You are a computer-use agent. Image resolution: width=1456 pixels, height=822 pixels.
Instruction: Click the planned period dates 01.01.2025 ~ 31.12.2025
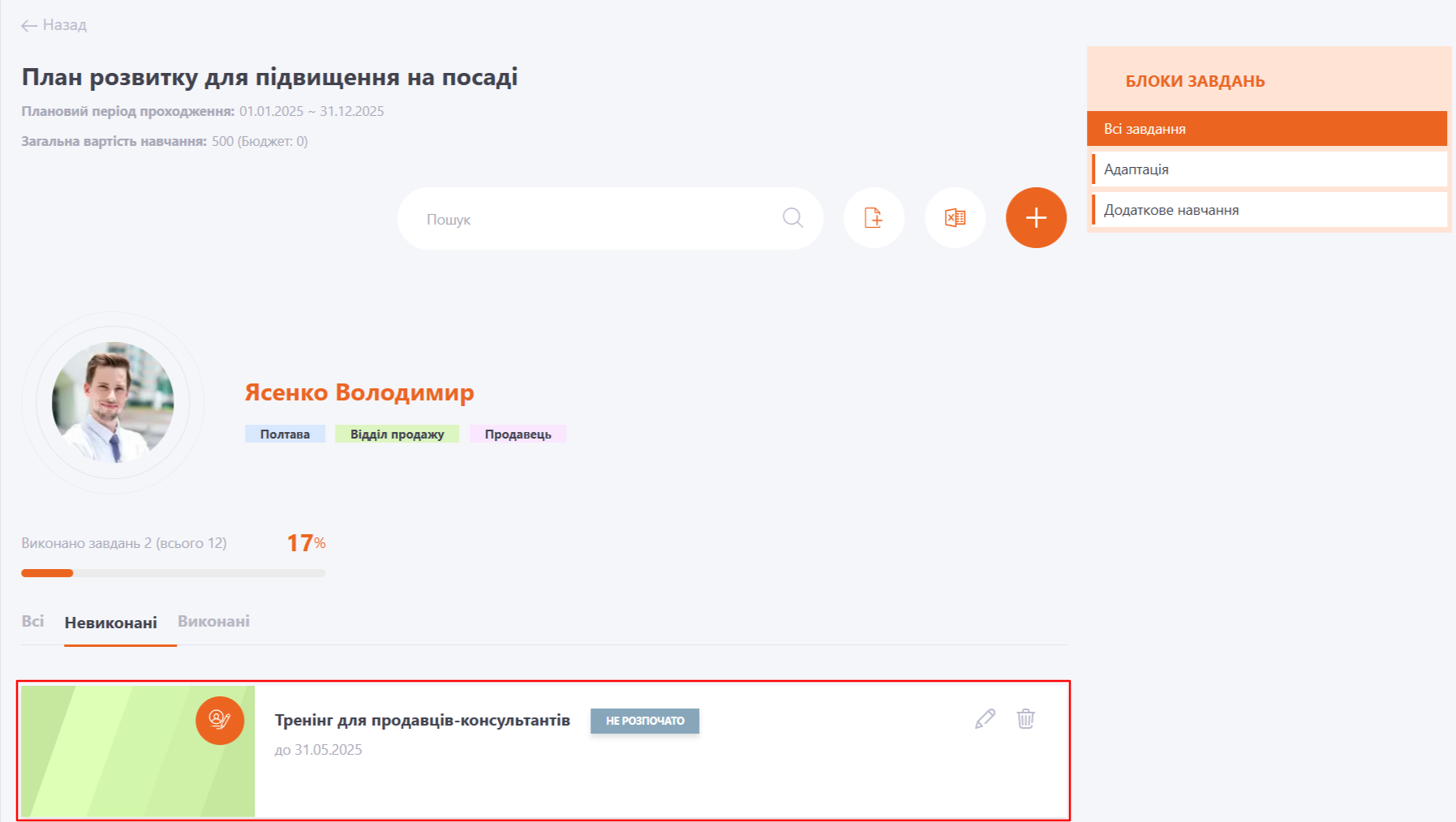pyautogui.click(x=311, y=111)
